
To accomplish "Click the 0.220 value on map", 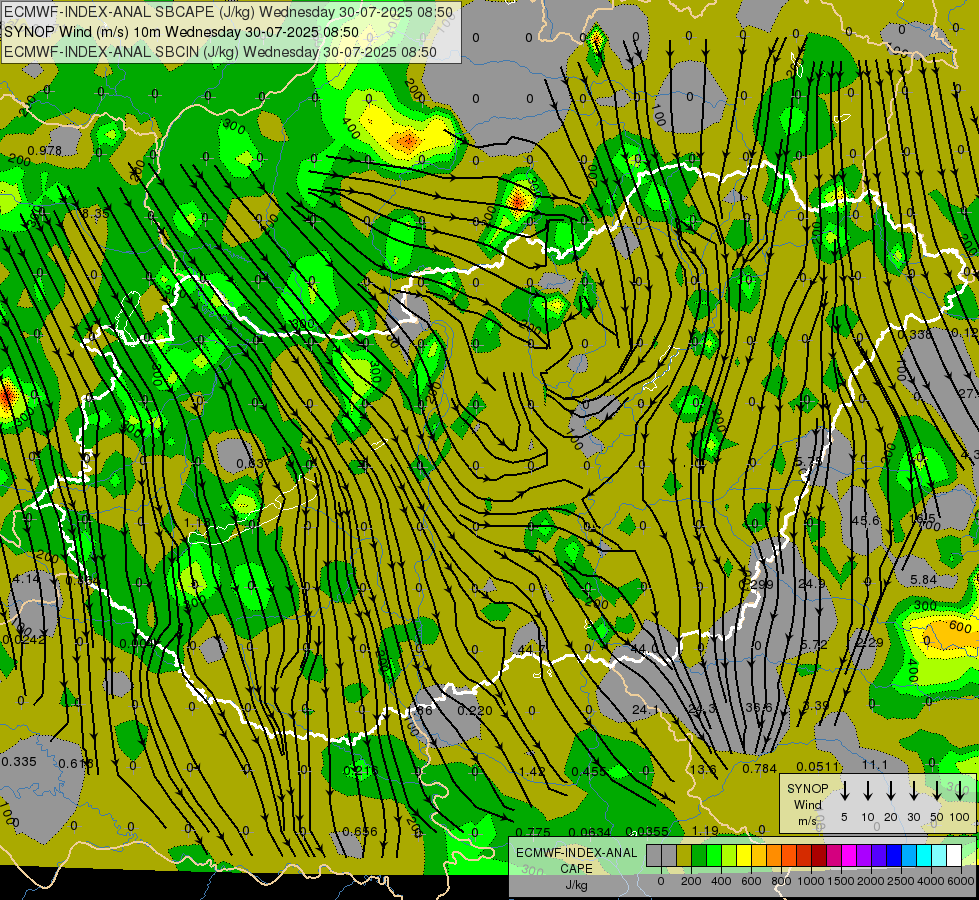I will coord(475,710).
